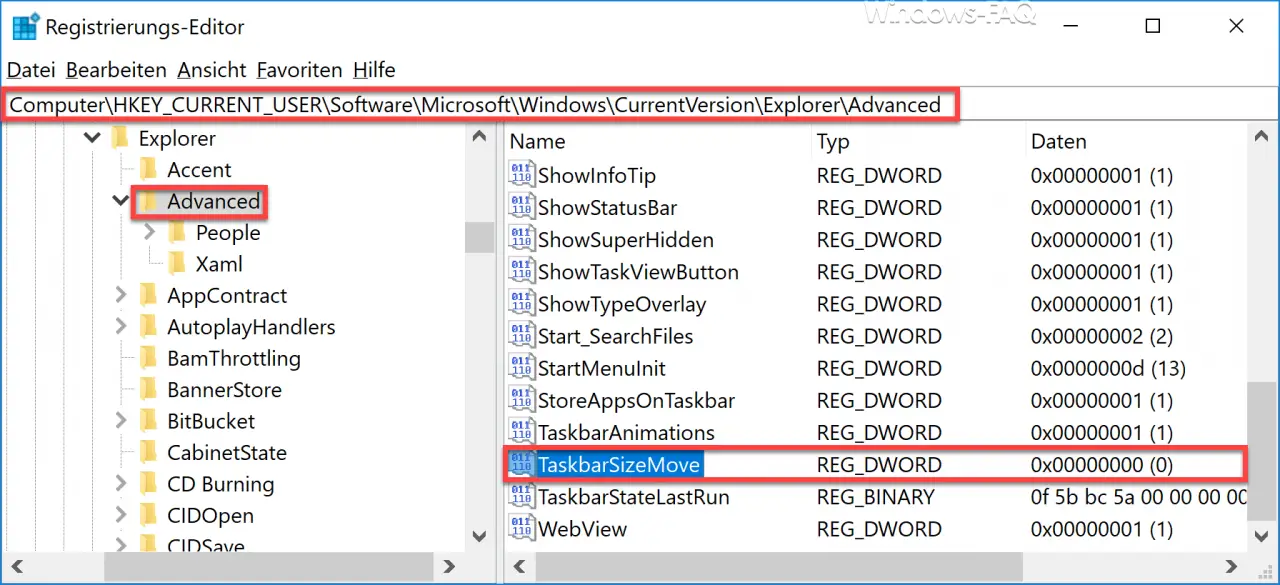Click the AppContract folder icon
Image resolution: width=1280 pixels, height=585 pixels.
pos(149,296)
